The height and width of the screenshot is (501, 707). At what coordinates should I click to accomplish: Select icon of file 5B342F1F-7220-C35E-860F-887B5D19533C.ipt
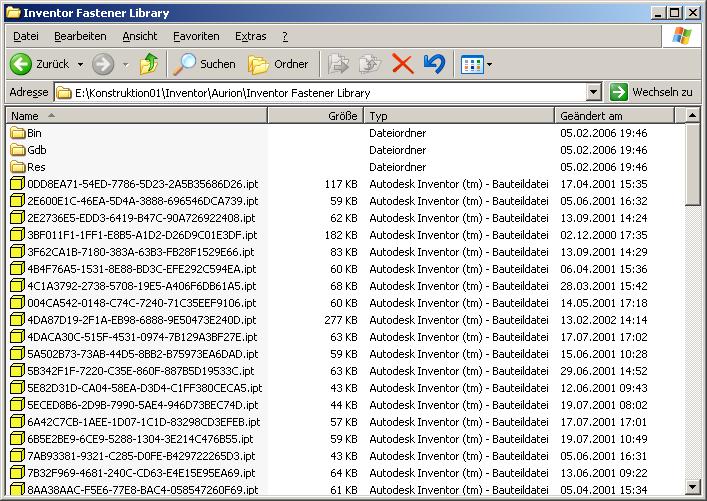(17, 371)
